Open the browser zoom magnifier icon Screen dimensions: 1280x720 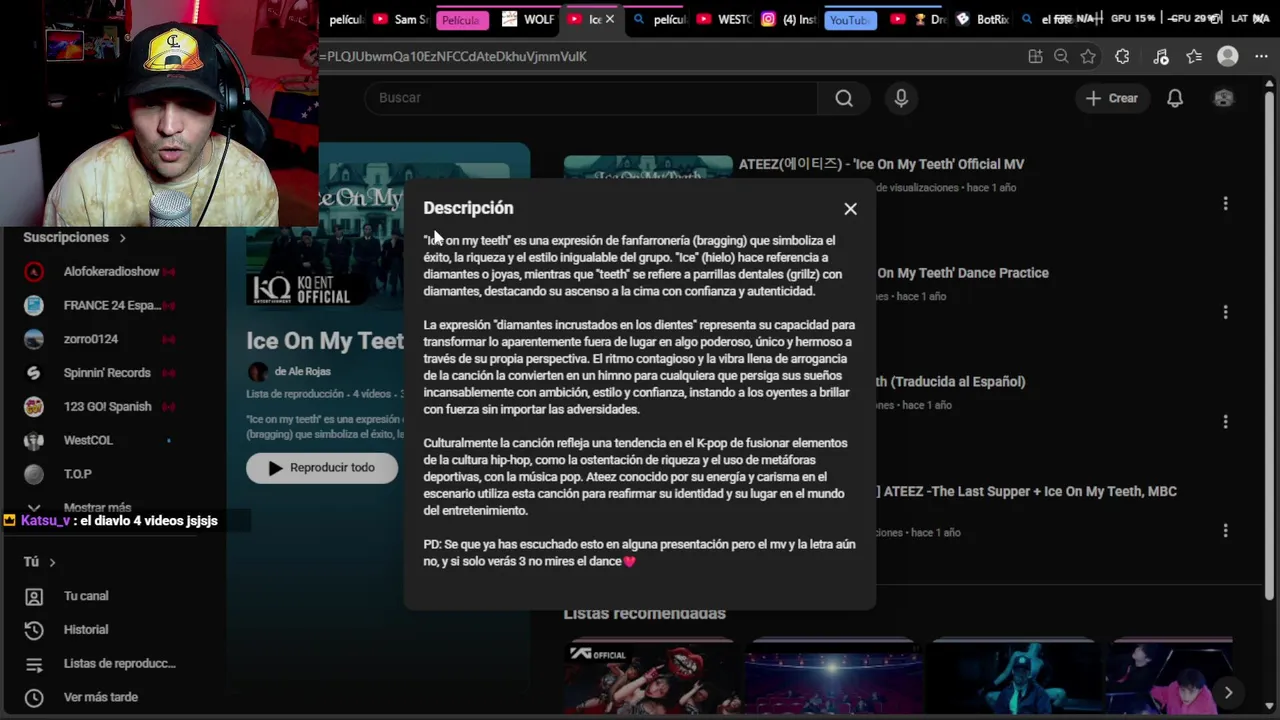tap(1061, 57)
